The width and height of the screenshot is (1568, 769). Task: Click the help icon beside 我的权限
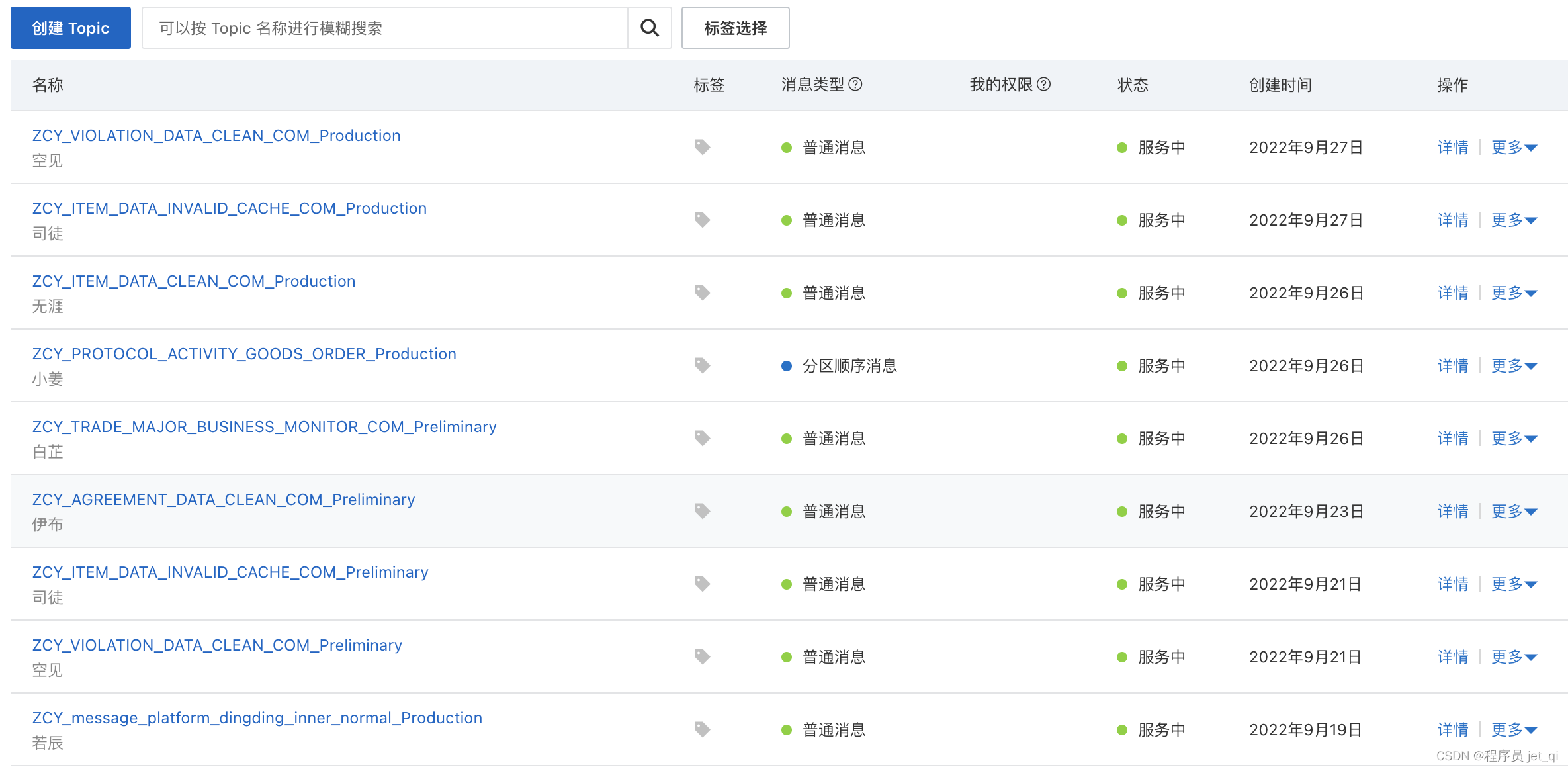pyautogui.click(x=1044, y=85)
